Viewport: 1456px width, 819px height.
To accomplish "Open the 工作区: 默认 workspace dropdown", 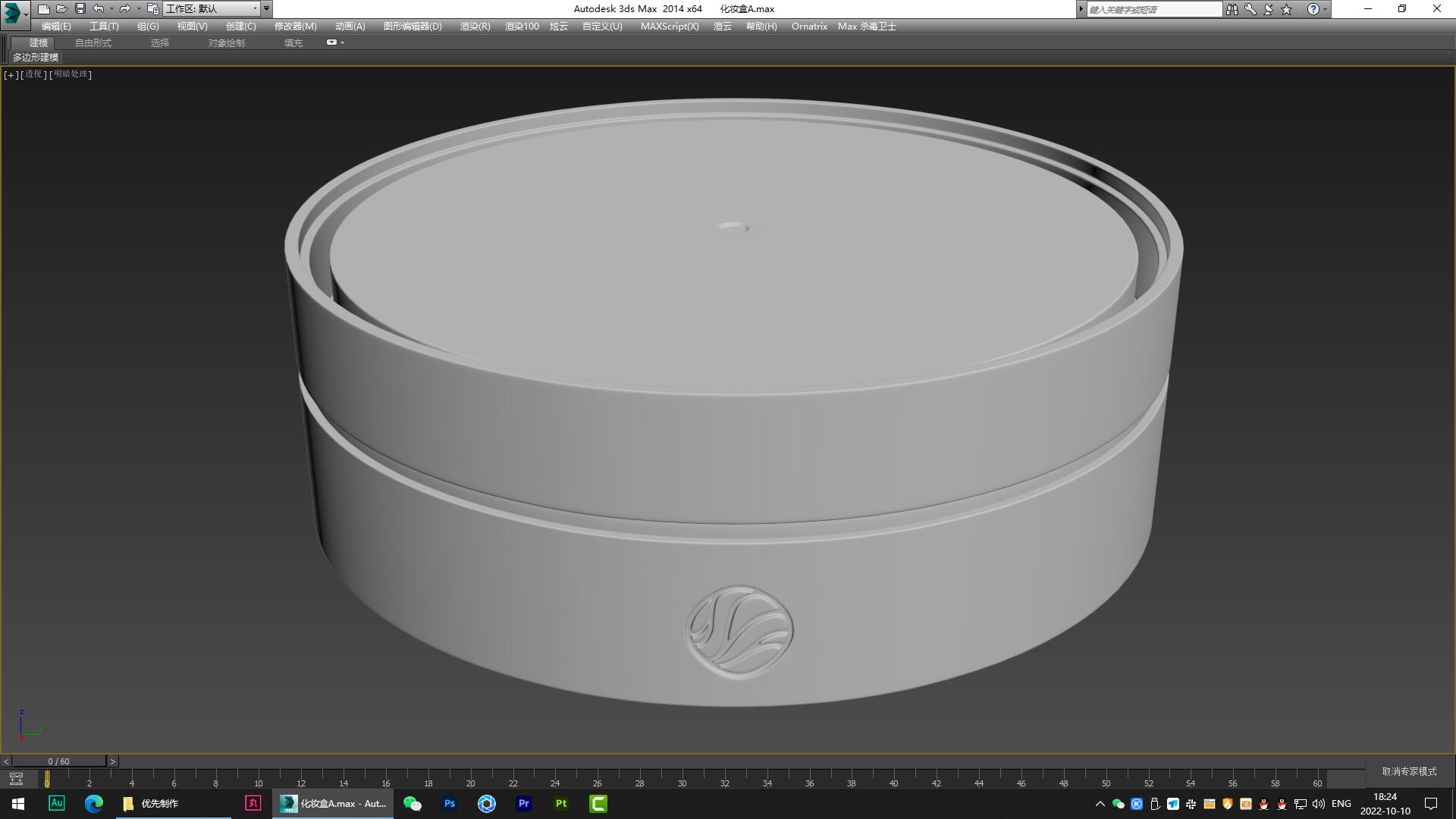I will click(212, 8).
